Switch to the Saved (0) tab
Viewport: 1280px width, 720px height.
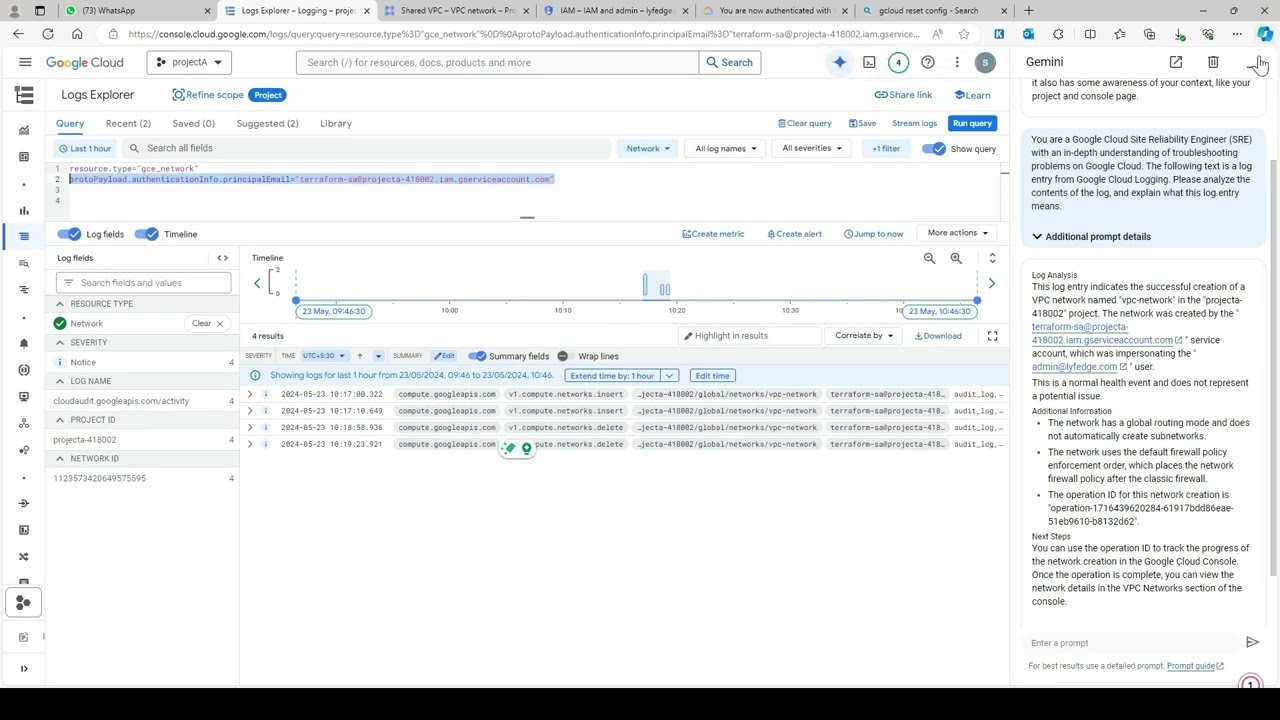click(x=193, y=124)
